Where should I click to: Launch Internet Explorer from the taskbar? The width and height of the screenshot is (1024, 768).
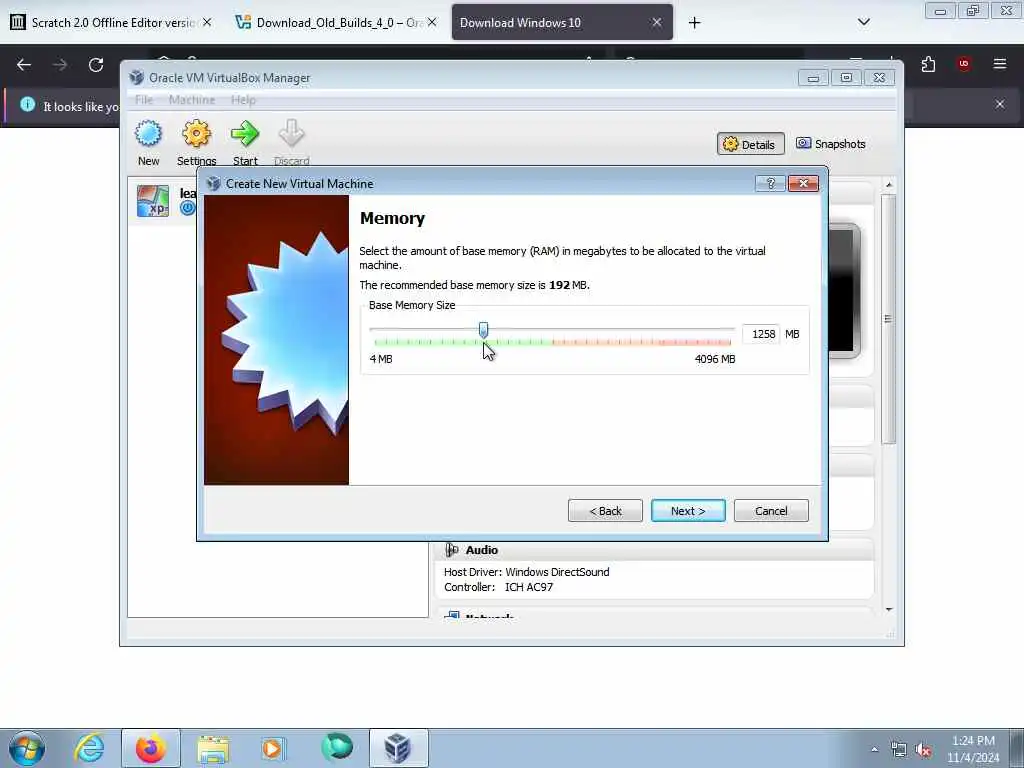(x=89, y=748)
